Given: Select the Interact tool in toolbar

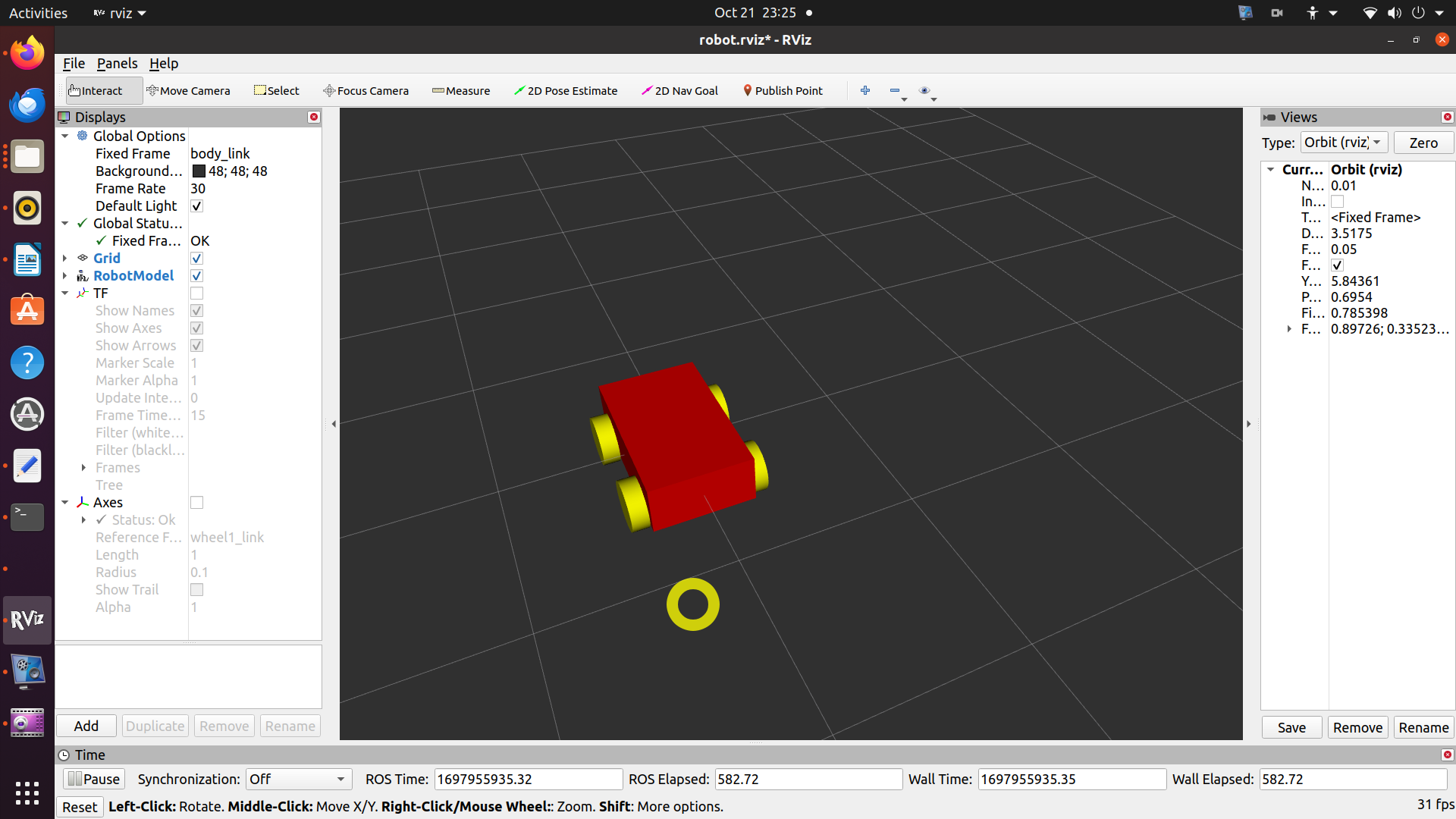Looking at the screenshot, I should pos(96,91).
